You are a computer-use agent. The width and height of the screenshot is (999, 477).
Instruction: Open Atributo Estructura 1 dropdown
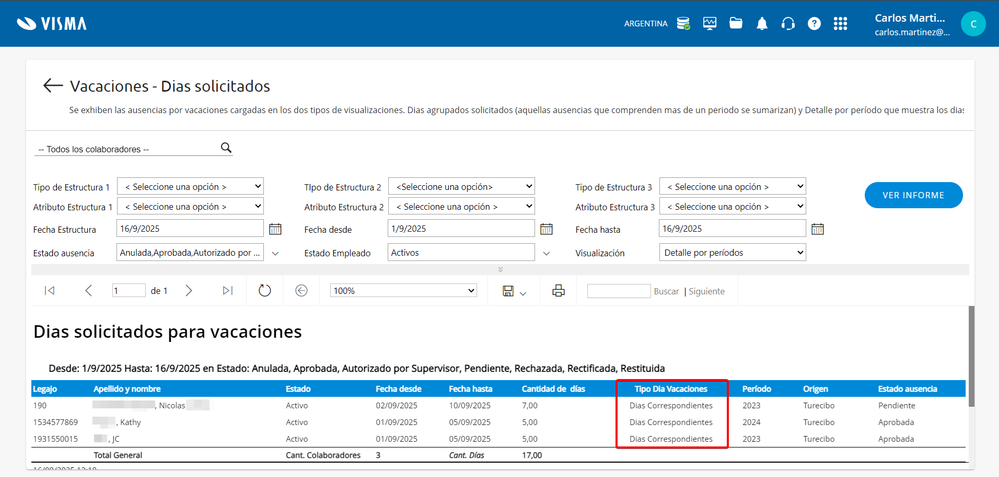coord(190,206)
